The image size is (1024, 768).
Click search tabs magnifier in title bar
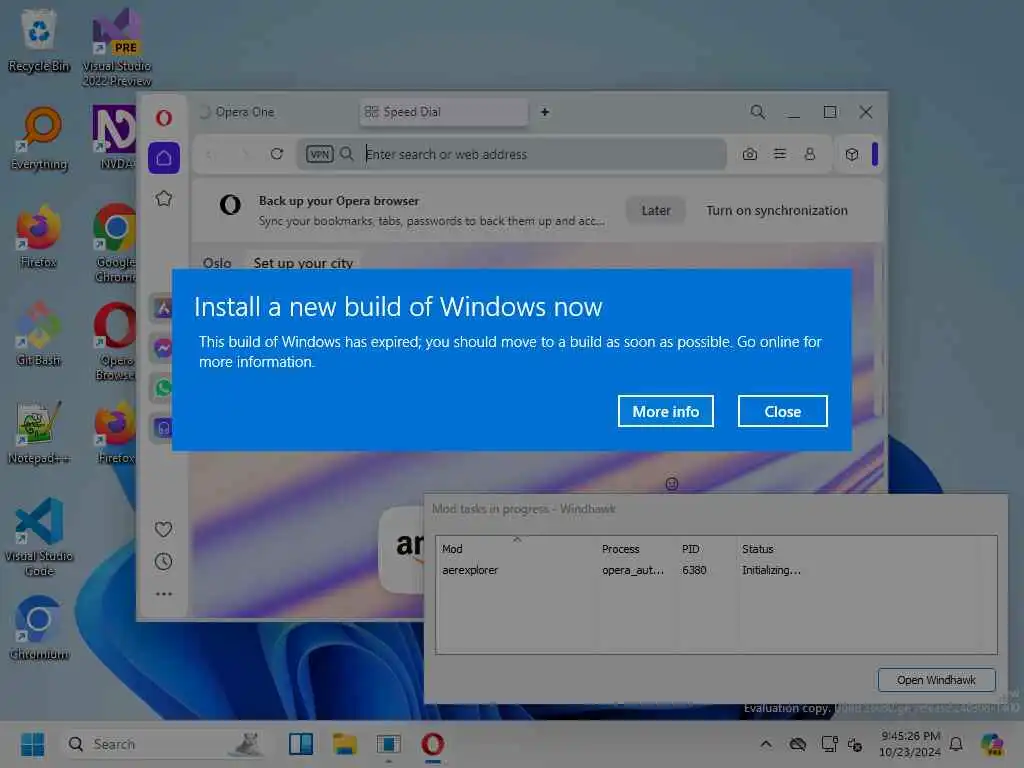758,112
